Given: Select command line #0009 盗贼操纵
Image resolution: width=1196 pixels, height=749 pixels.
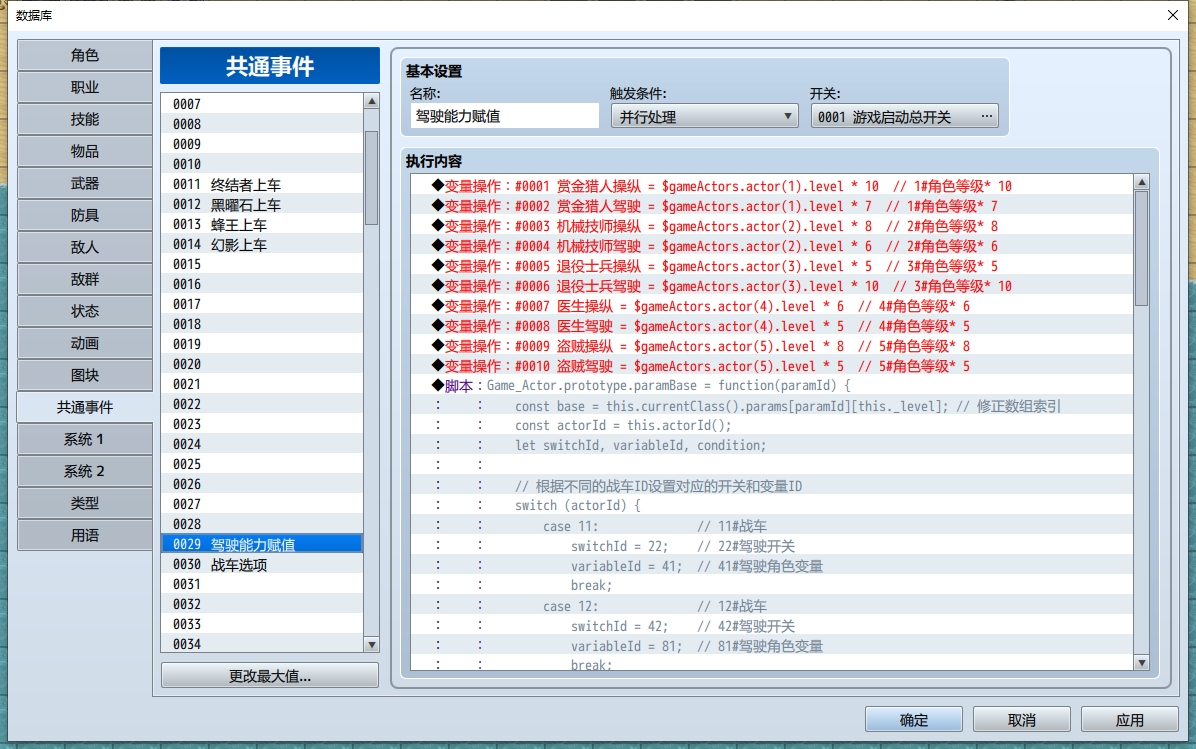Looking at the screenshot, I should 772,346.
